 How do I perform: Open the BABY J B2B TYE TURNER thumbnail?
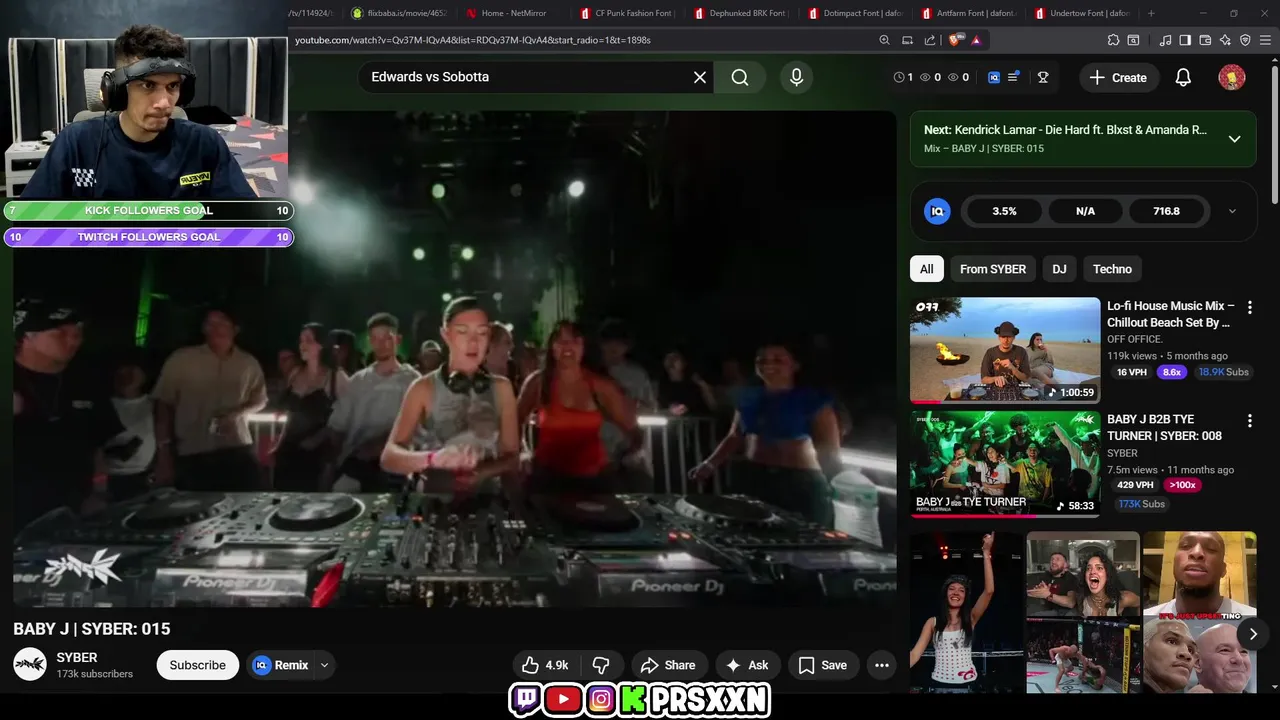click(x=1005, y=463)
